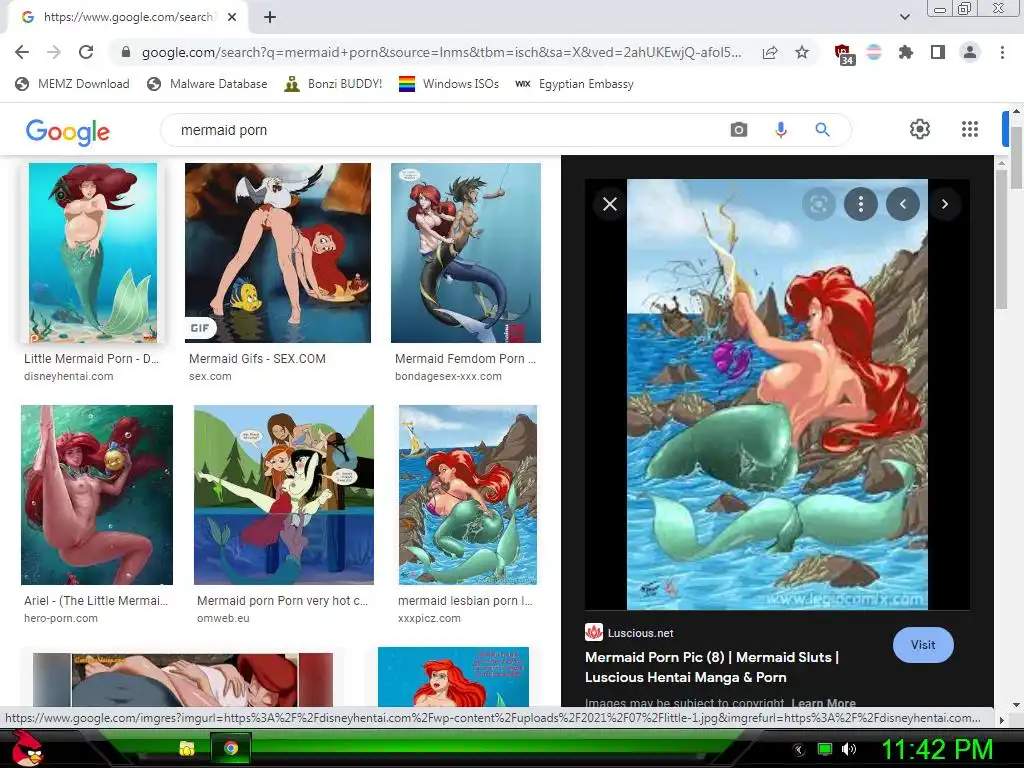Open the Egyptian Embassy bookmark
Viewport: 1024px width, 768px height.
[574, 84]
